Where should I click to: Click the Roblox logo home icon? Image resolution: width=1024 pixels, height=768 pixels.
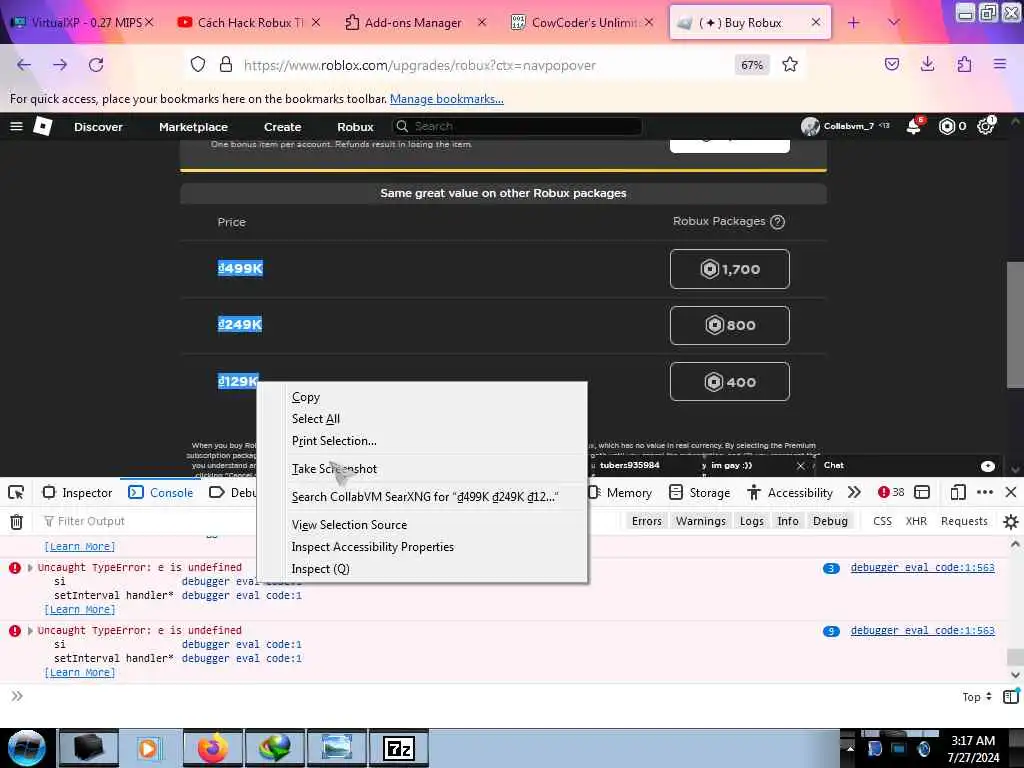click(x=42, y=126)
